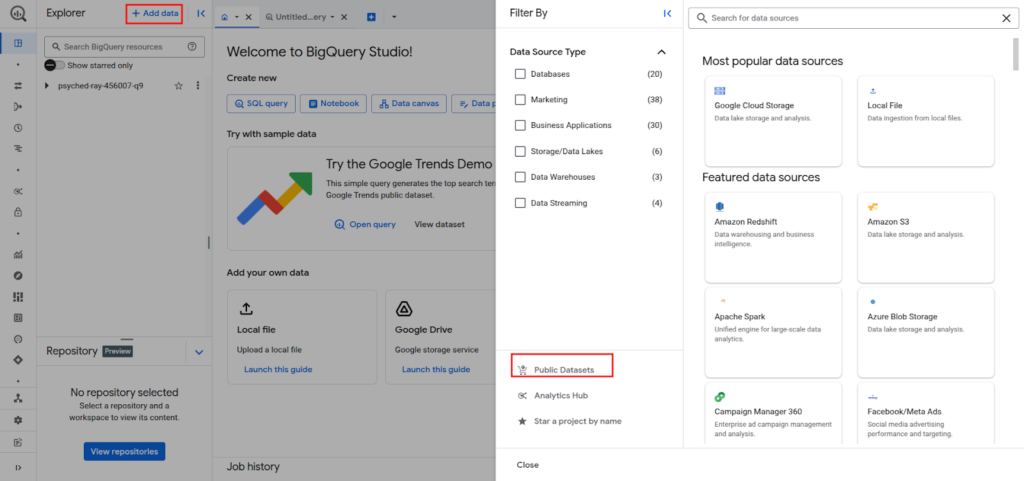Open release notes icon below the gear

pyautogui.click(x=18, y=442)
